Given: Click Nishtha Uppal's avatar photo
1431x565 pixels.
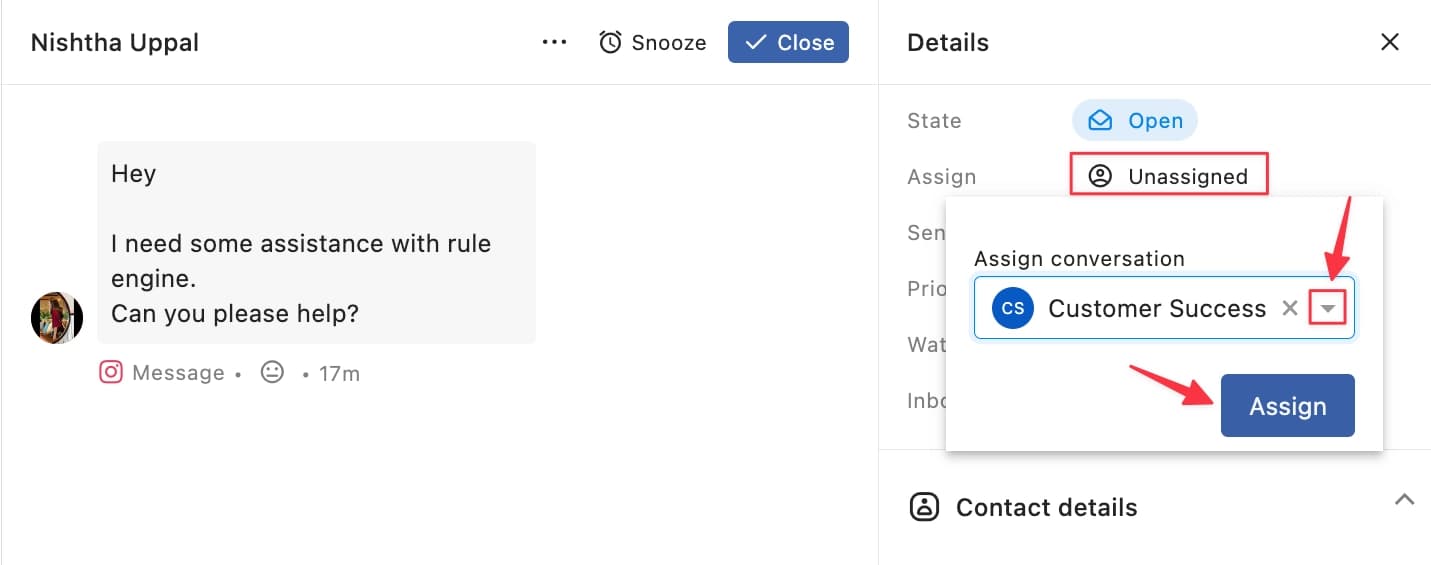Looking at the screenshot, I should (x=57, y=318).
